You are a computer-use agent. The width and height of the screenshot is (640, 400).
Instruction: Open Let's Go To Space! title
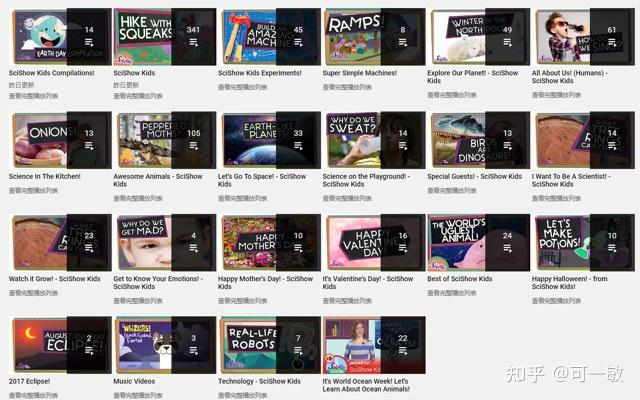[x=262, y=180]
